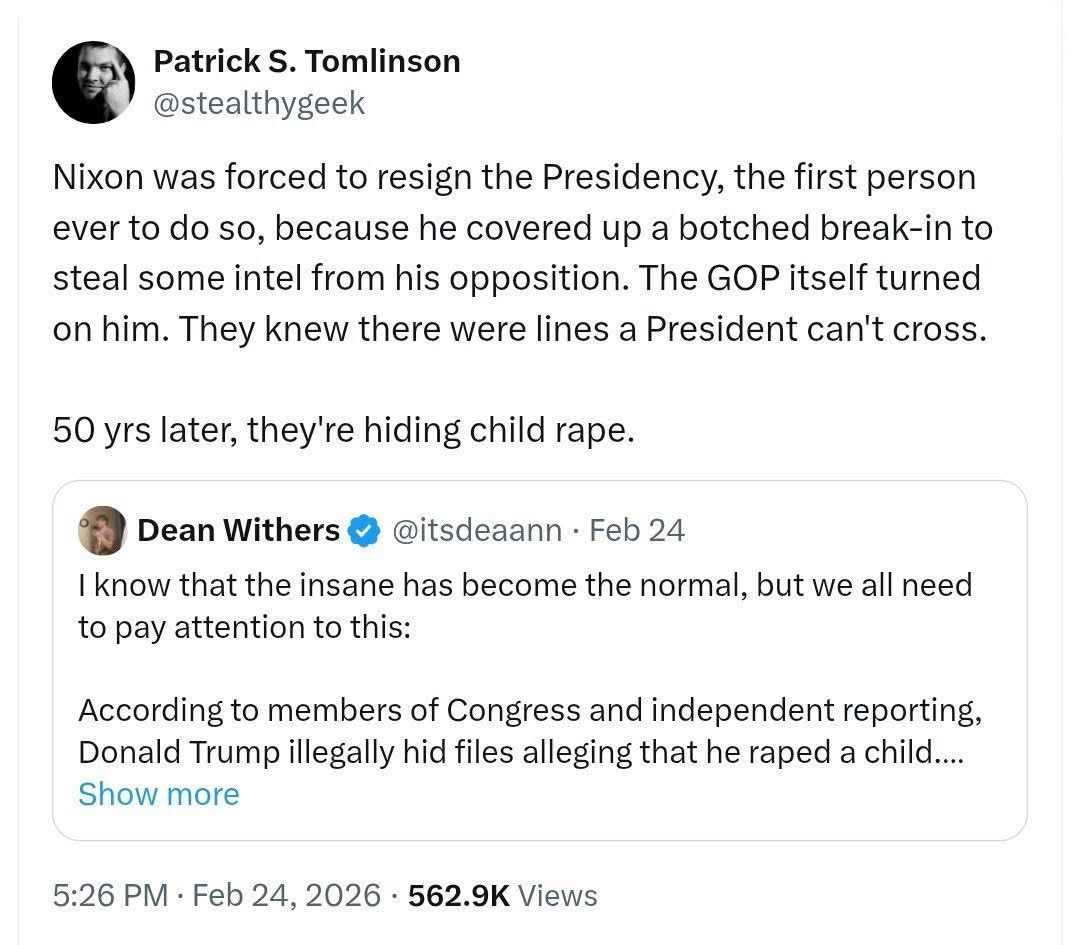Click the @stealthygeek handle
Viewport: 1080px width, 945px height.
coord(259,102)
